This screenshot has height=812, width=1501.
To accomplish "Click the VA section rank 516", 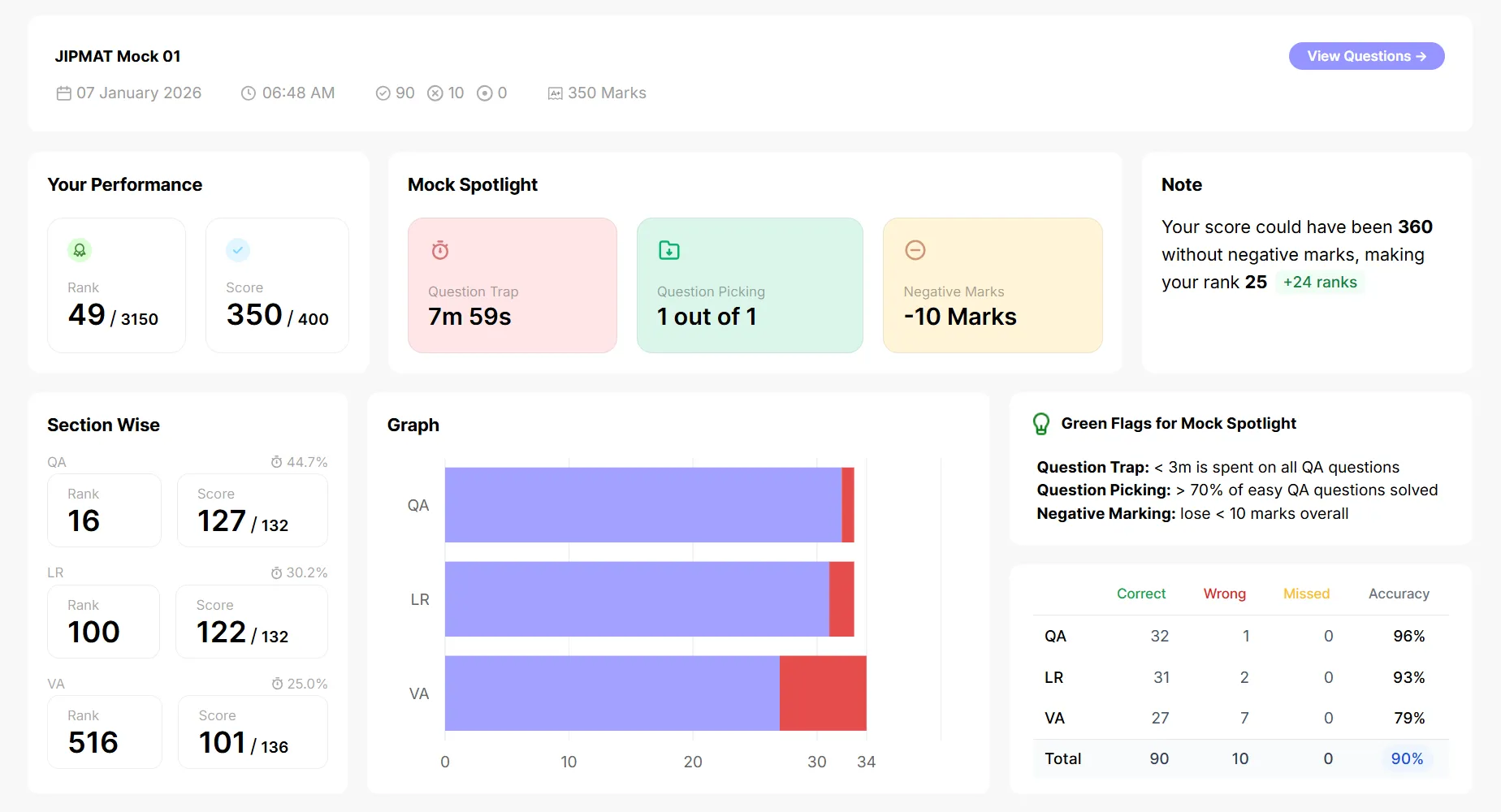I will (93, 743).
